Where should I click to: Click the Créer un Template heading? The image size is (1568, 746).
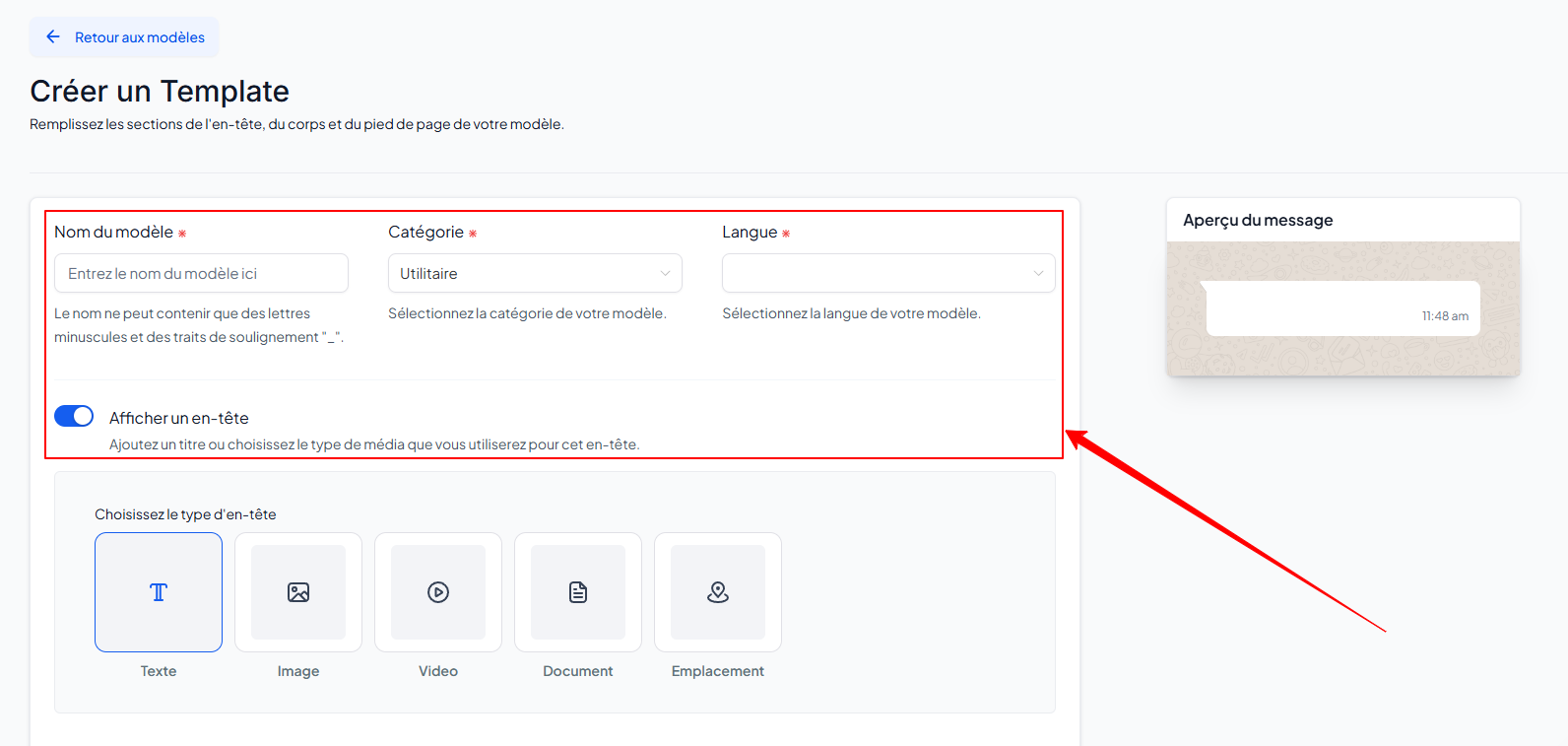click(x=160, y=91)
